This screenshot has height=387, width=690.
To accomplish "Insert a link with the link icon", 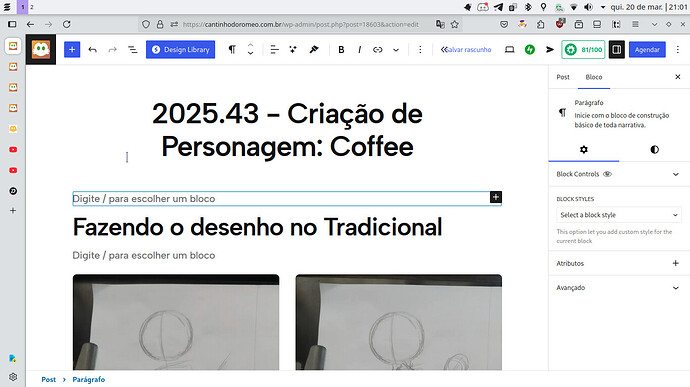I will tap(378, 50).
